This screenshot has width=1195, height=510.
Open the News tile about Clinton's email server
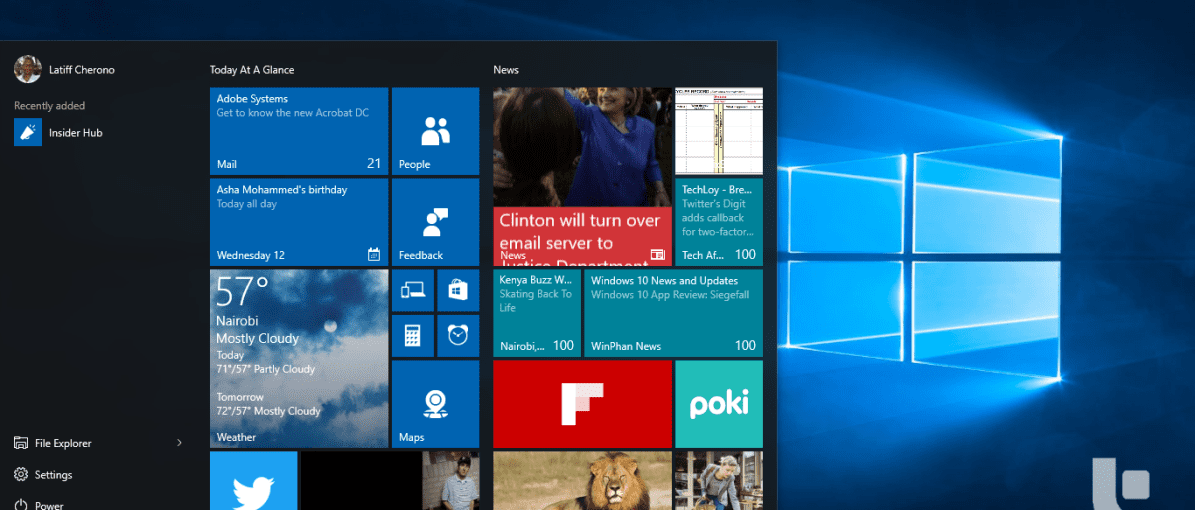point(582,176)
